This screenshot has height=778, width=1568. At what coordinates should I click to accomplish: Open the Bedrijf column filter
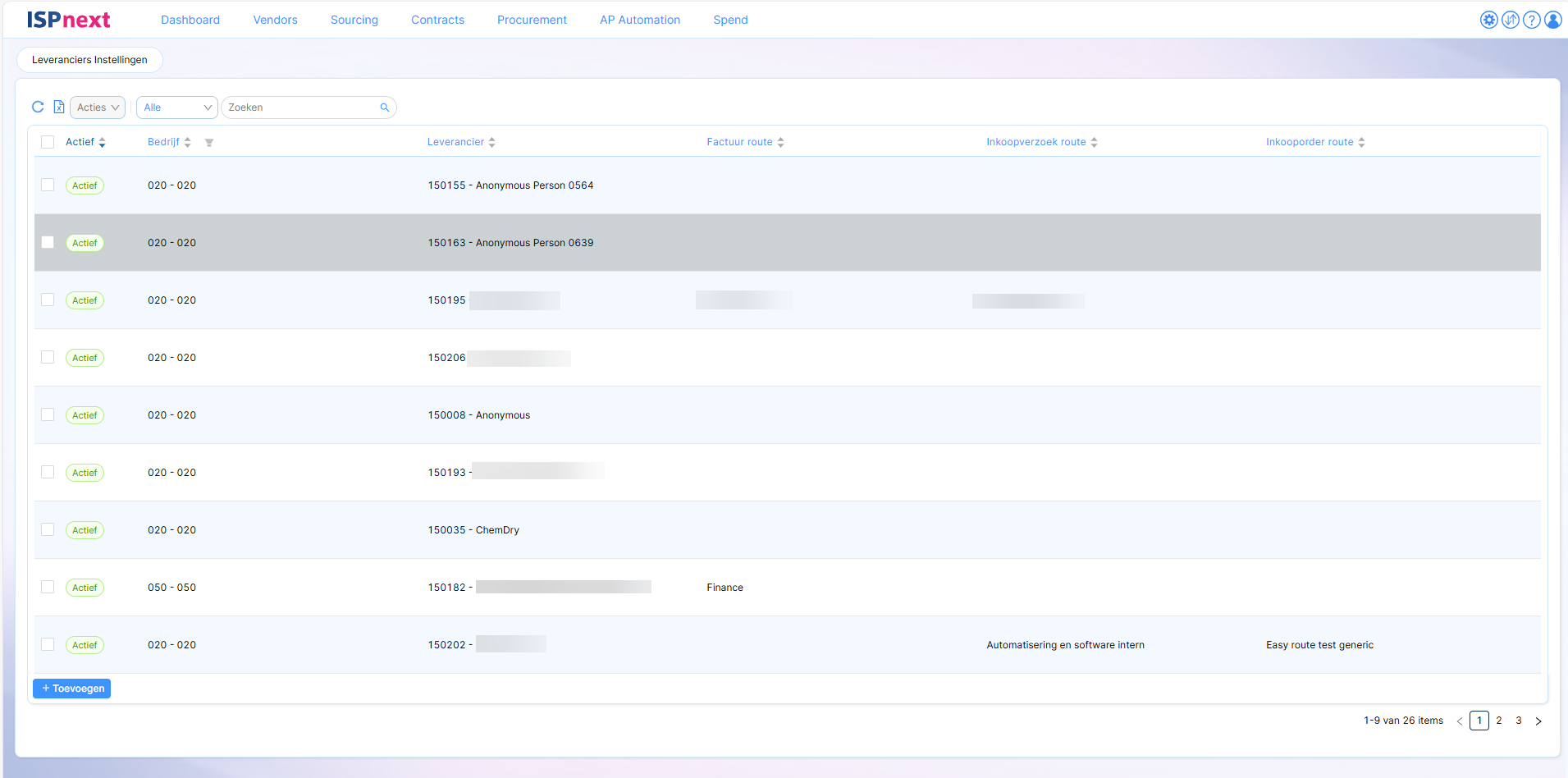[209, 143]
